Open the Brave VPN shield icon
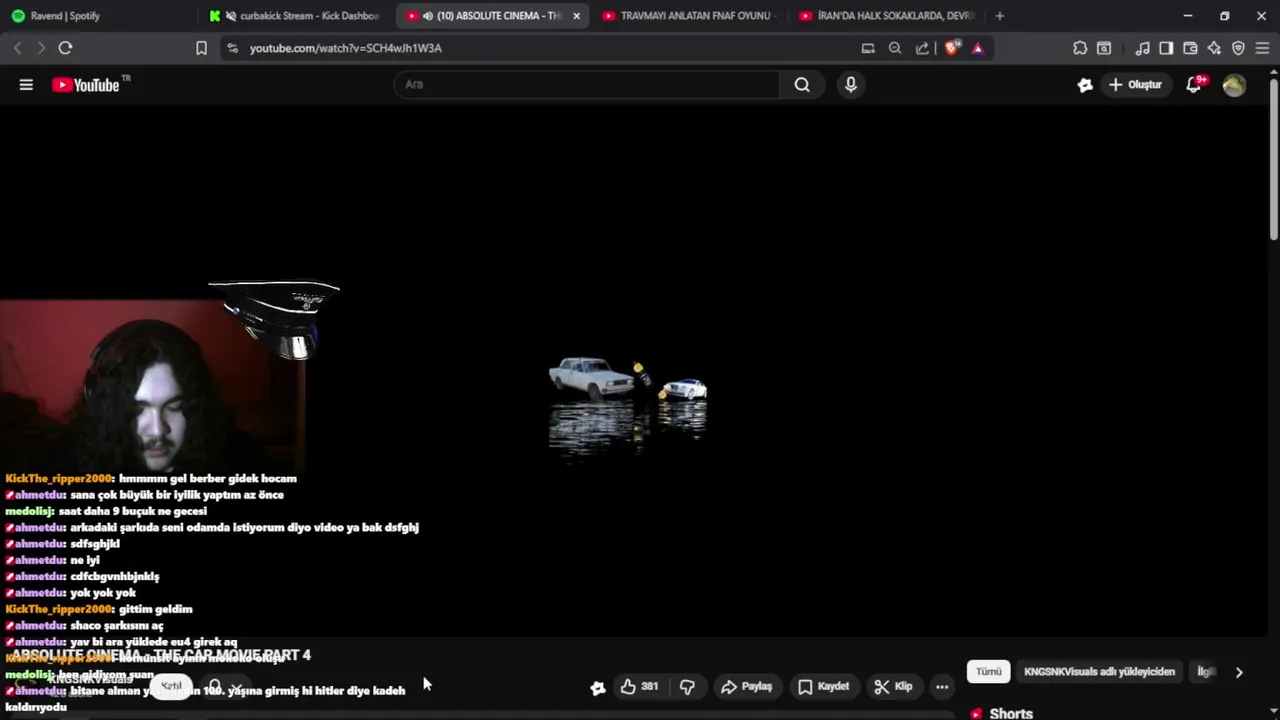This screenshot has height=720, width=1280. tap(1238, 48)
